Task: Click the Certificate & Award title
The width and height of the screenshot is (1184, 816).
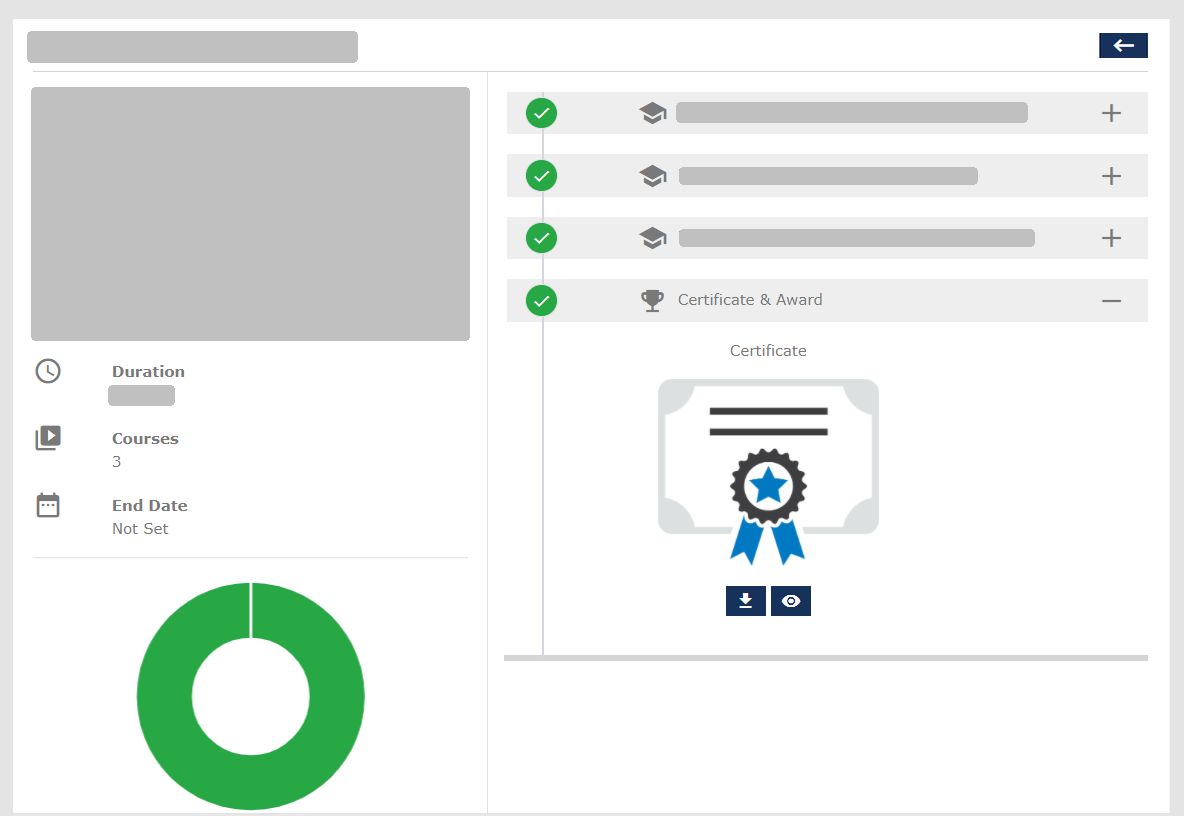Action: pyautogui.click(x=750, y=300)
